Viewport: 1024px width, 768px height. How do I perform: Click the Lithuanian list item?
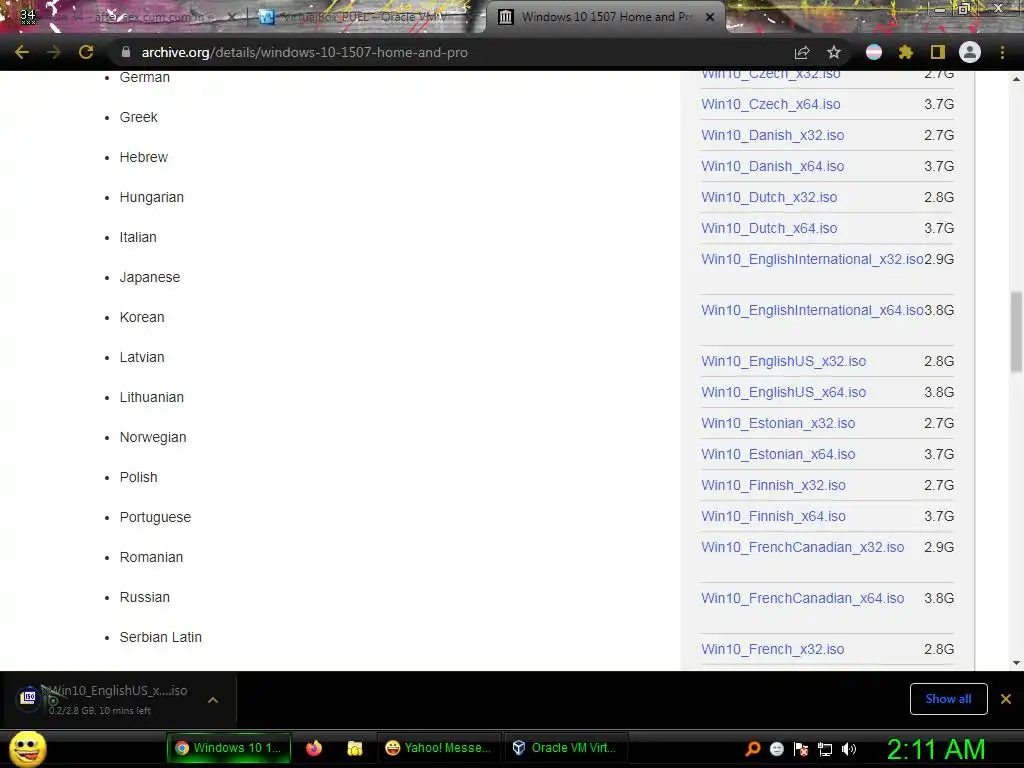pyautogui.click(x=152, y=397)
